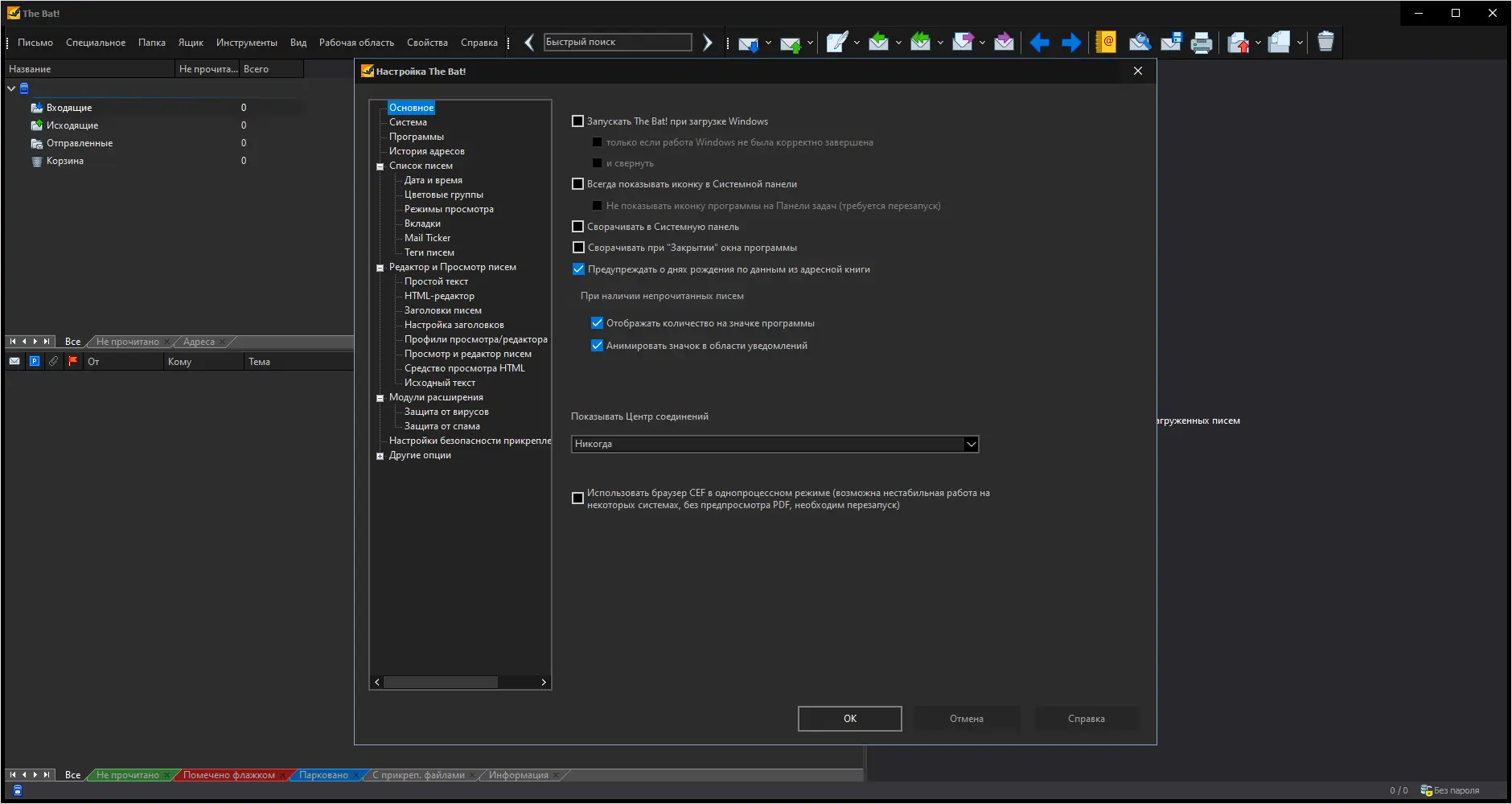The image size is (1512, 804).
Task: Switch to the red 'Помечено флажком' tab
Action: (229, 775)
